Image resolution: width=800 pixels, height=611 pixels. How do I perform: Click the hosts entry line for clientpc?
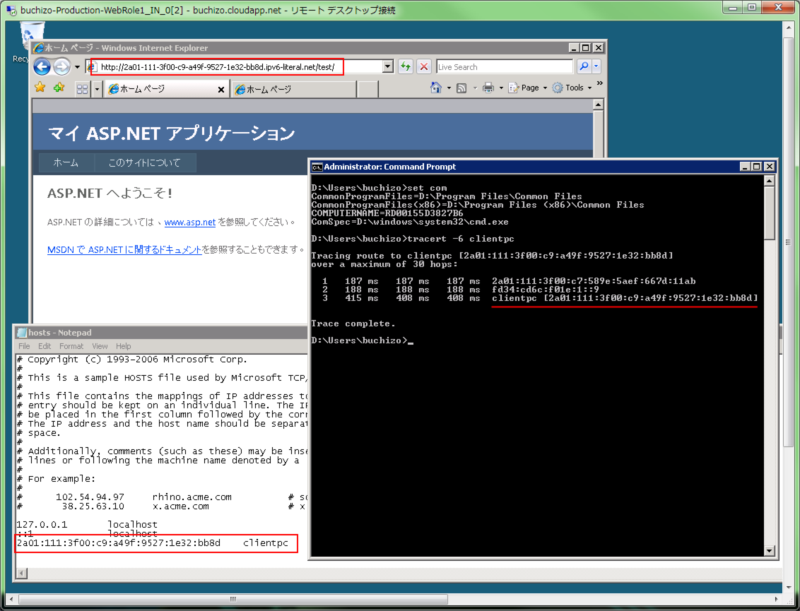point(153,543)
